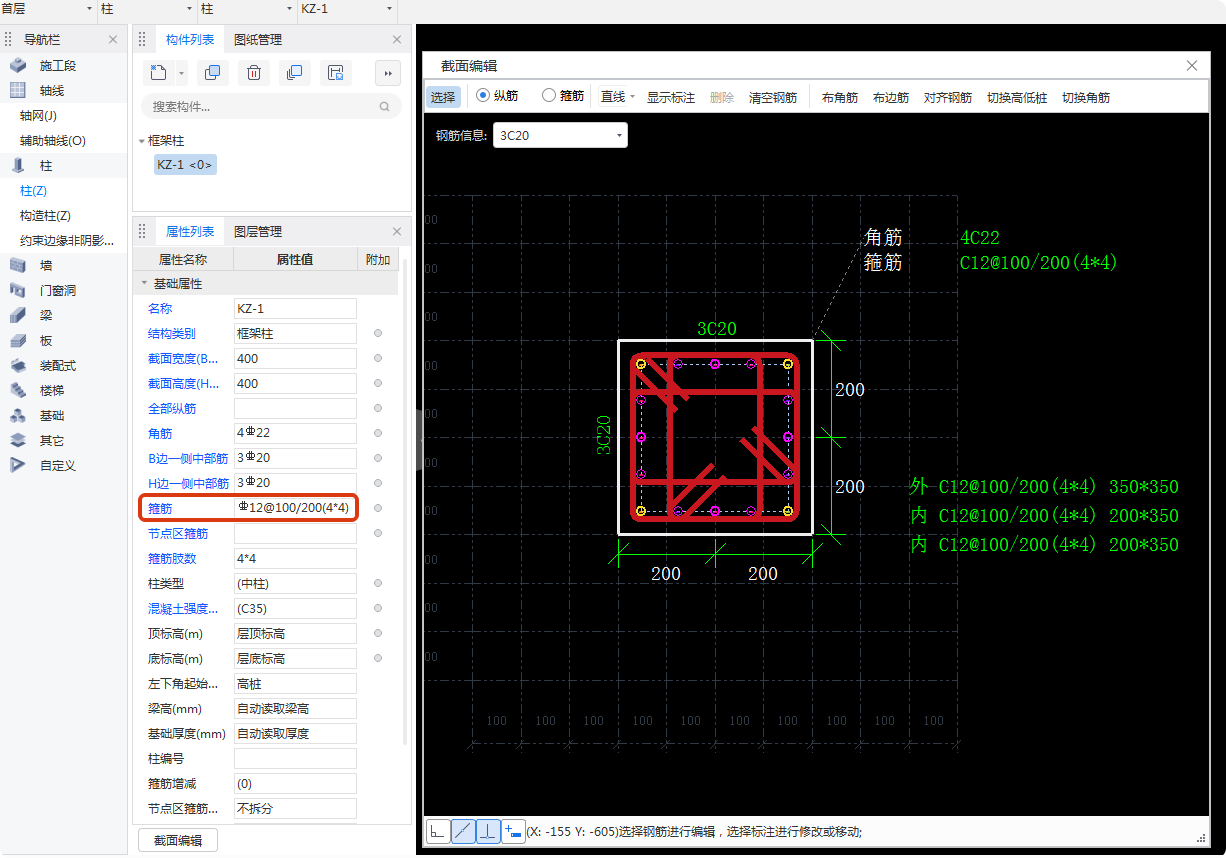The height and width of the screenshot is (858, 1226).
Task: Click the inter-layer copy stacked icon
Action: click(x=294, y=72)
